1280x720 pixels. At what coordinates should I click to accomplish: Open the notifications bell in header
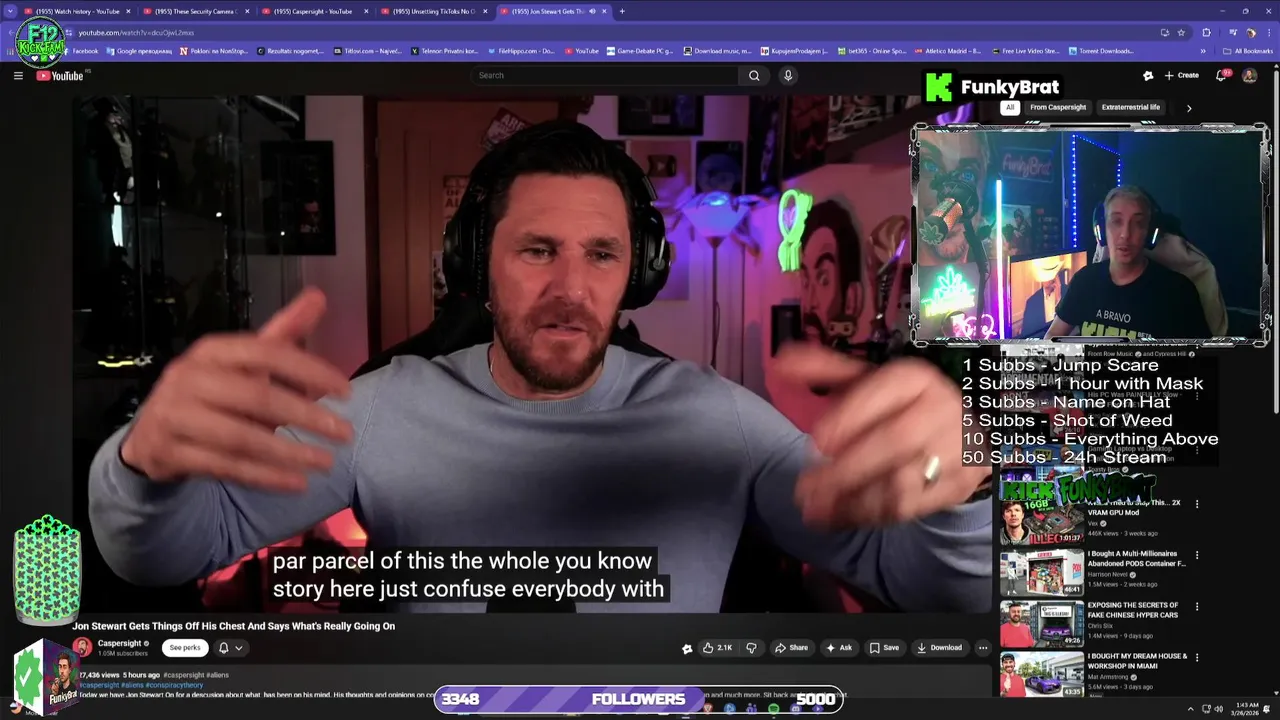click(x=1222, y=75)
